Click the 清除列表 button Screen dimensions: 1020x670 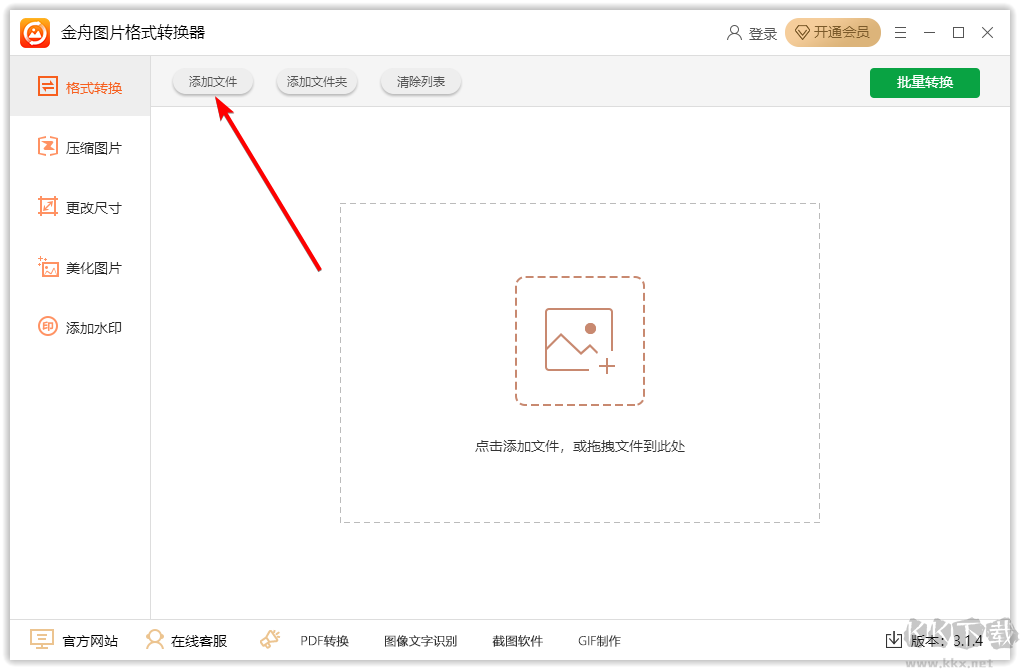[420, 82]
